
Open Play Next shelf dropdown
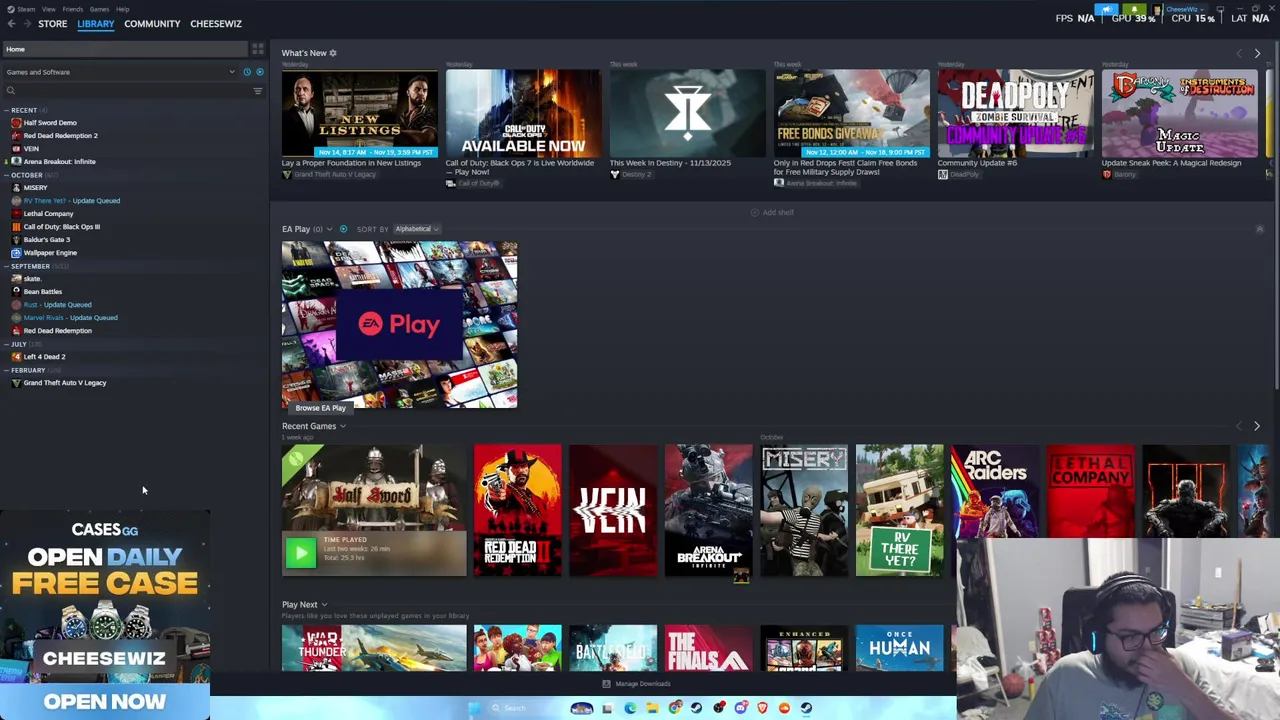[x=324, y=605]
